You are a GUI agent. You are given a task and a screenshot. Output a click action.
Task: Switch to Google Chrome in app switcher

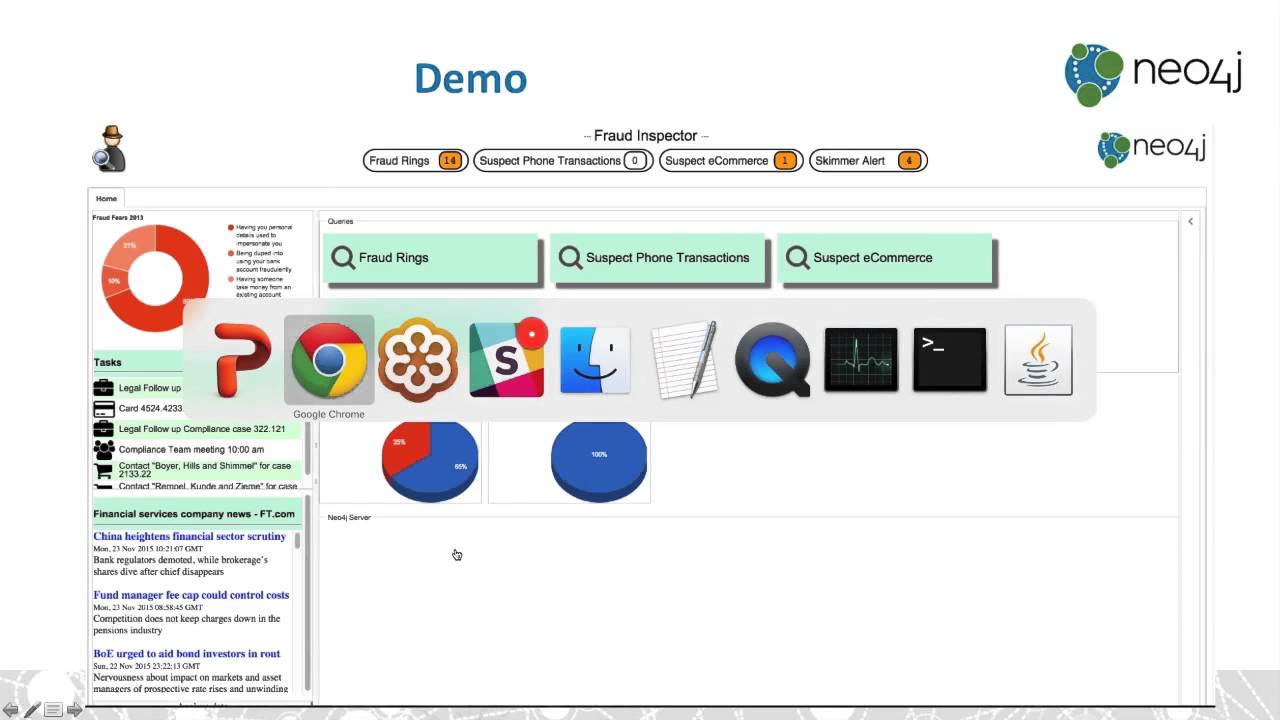click(329, 360)
